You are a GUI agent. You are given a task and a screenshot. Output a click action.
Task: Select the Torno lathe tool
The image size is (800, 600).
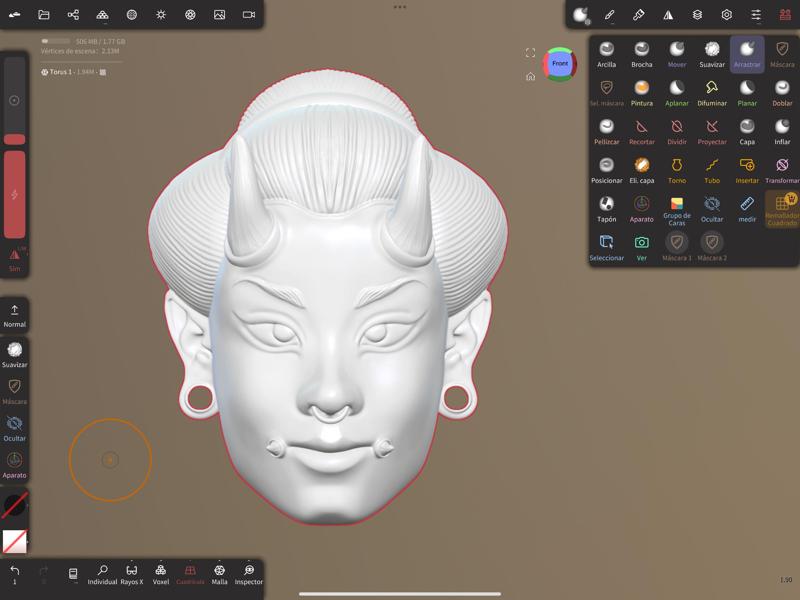coord(677,170)
